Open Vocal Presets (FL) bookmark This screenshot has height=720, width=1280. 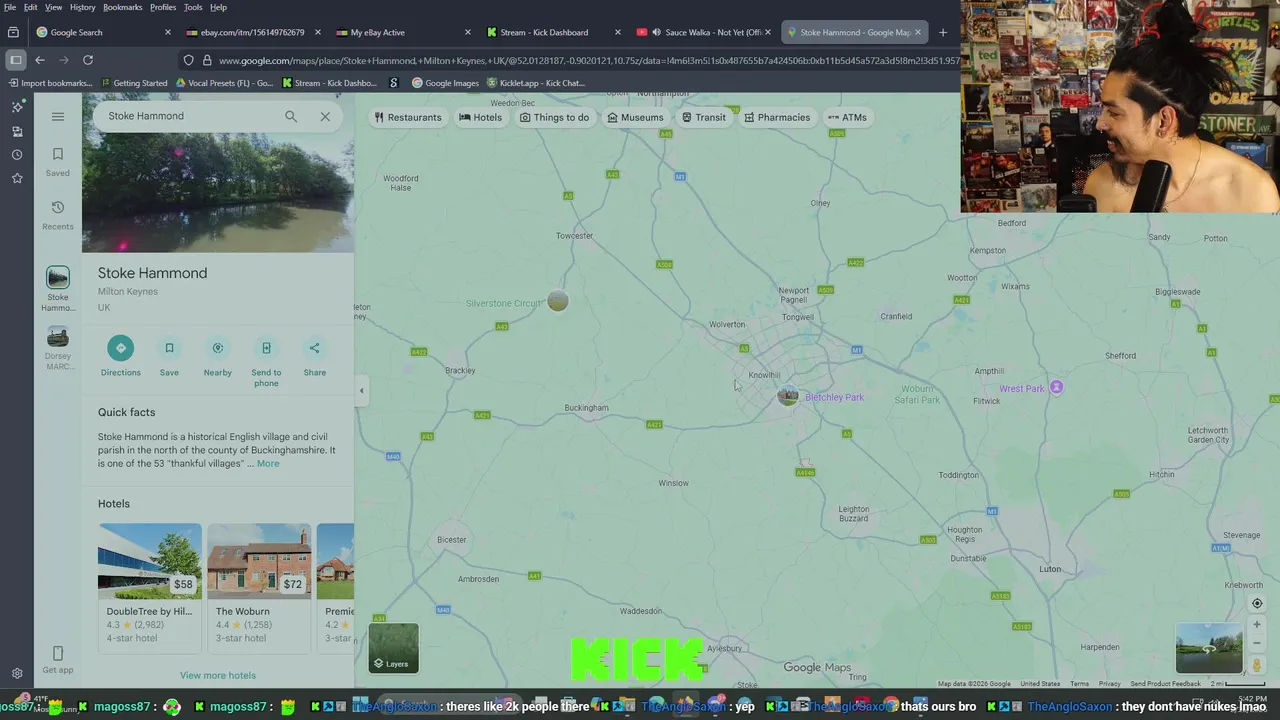223,83
